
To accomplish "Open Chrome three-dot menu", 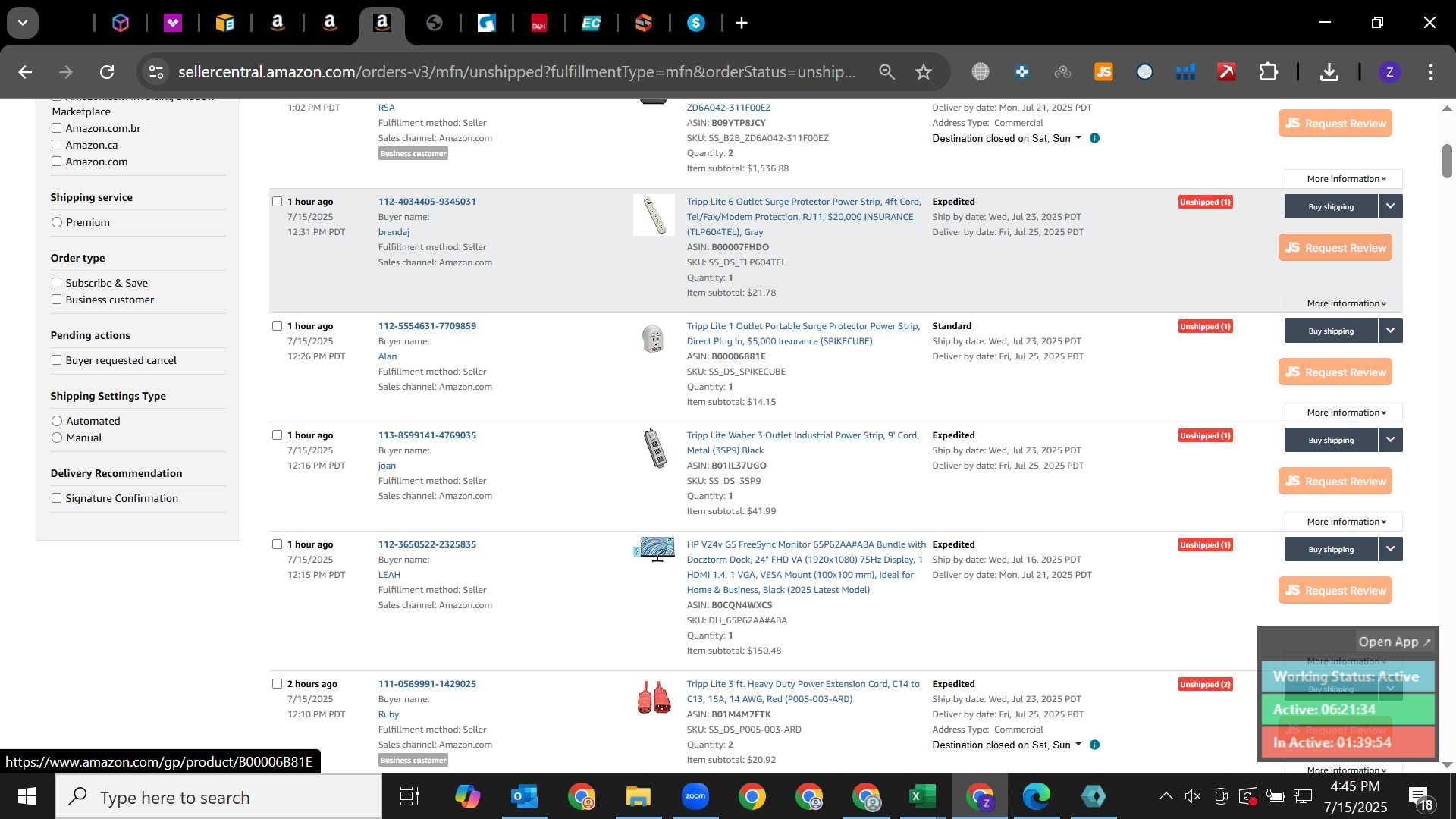I will [1430, 72].
